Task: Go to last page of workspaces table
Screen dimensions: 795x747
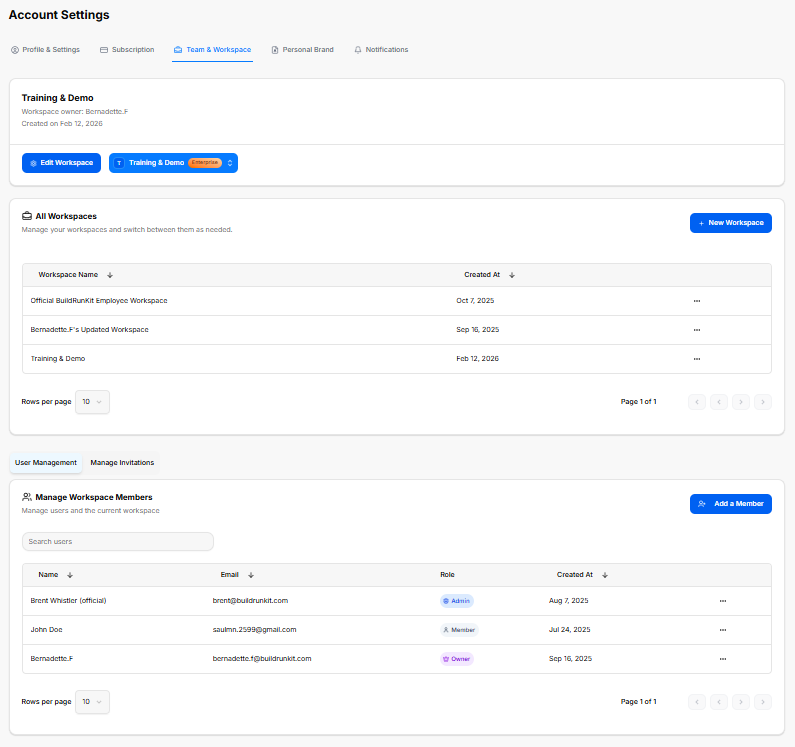Action: (x=763, y=402)
